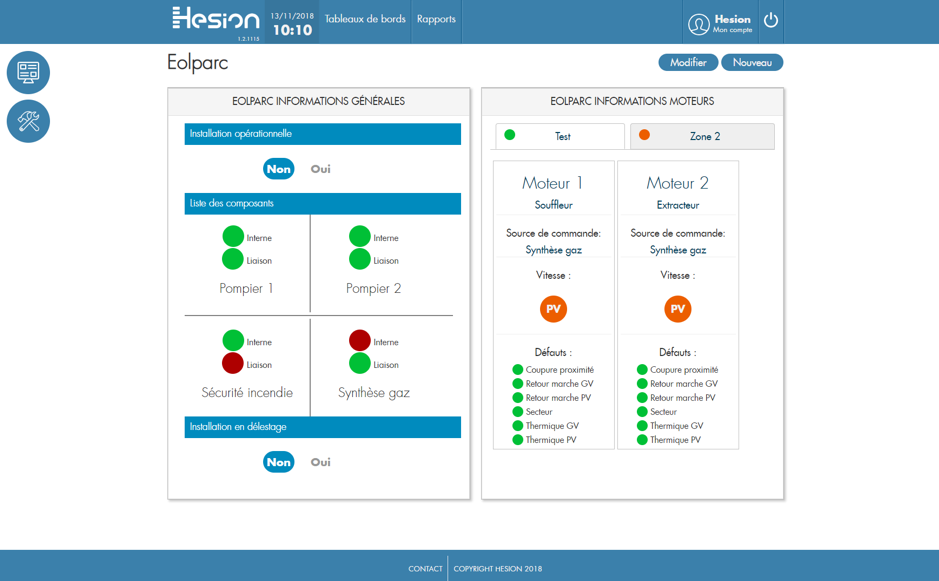Click the Eolparc page title
The height and width of the screenshot is (581, 939).
click(x=198, y=62)
